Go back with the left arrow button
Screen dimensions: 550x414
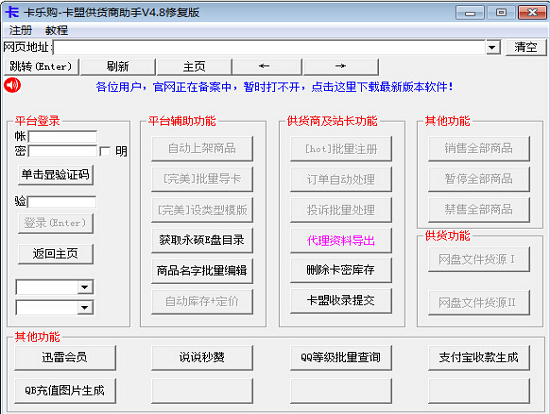click(x=266, y=66)
